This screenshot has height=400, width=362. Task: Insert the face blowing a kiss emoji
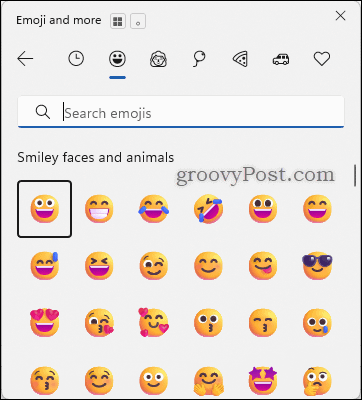coord(99,322)
